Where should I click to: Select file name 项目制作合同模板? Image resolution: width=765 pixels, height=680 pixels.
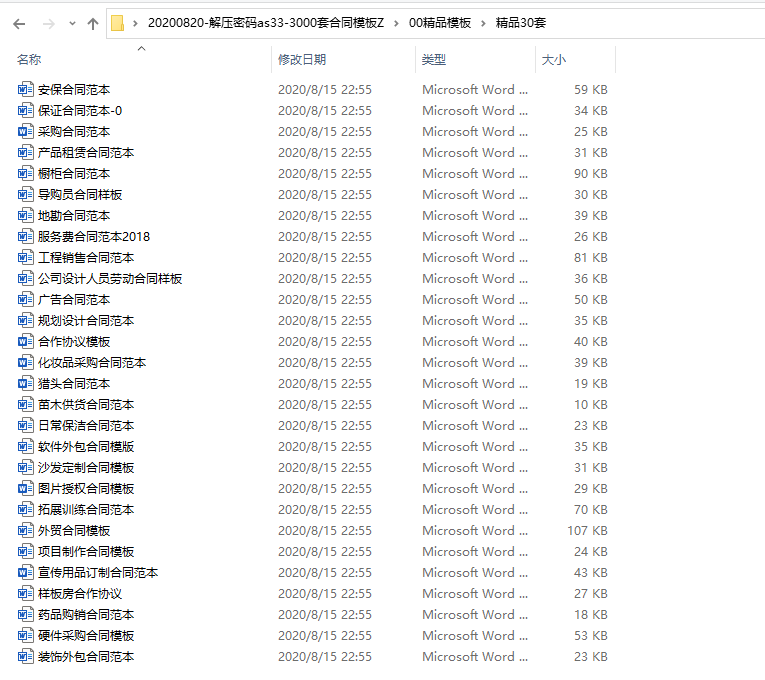pyautogui.click(x=86, y=551)
